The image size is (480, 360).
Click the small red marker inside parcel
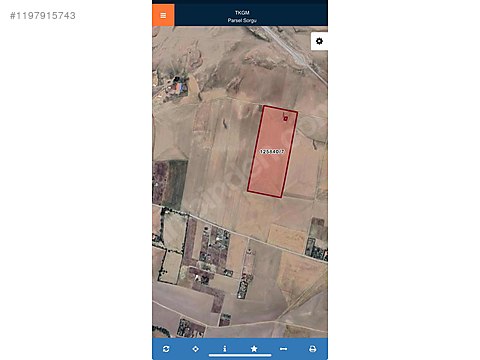[285, 118]
